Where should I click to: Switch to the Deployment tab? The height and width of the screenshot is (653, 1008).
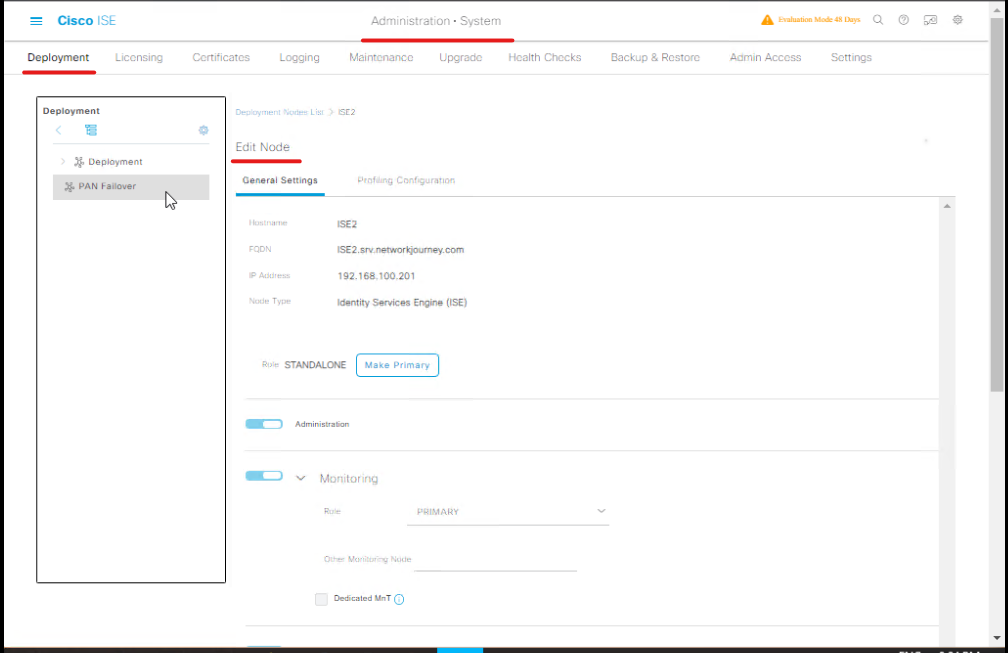pos(58,57)
